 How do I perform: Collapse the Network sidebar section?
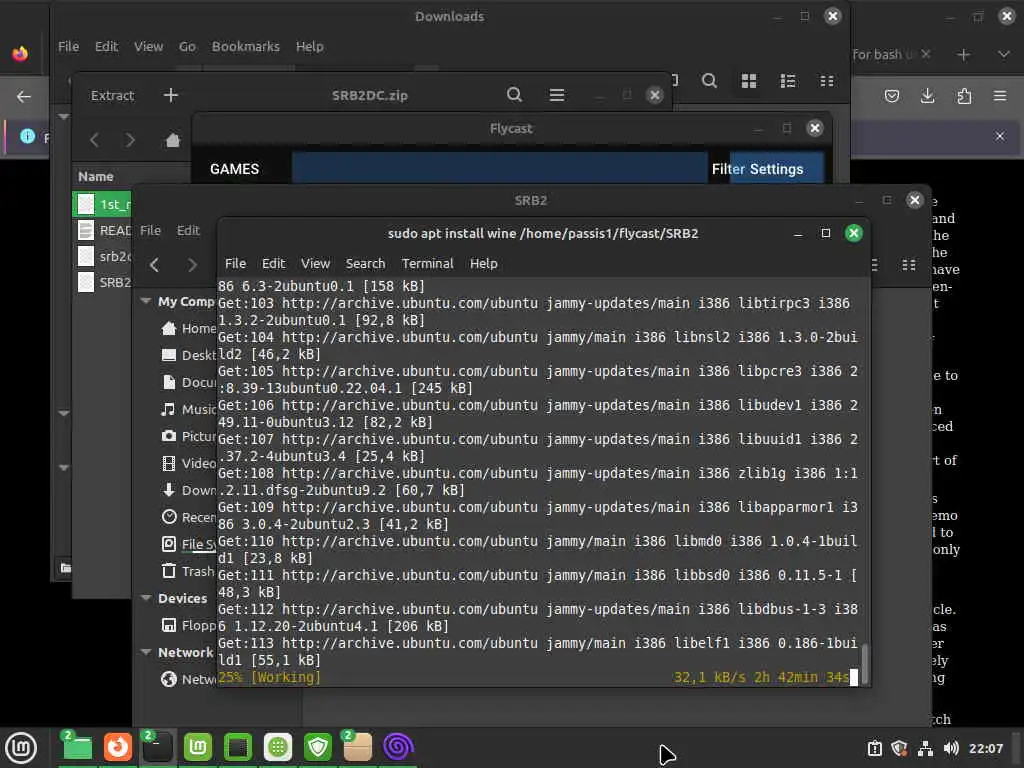[146, 652]
